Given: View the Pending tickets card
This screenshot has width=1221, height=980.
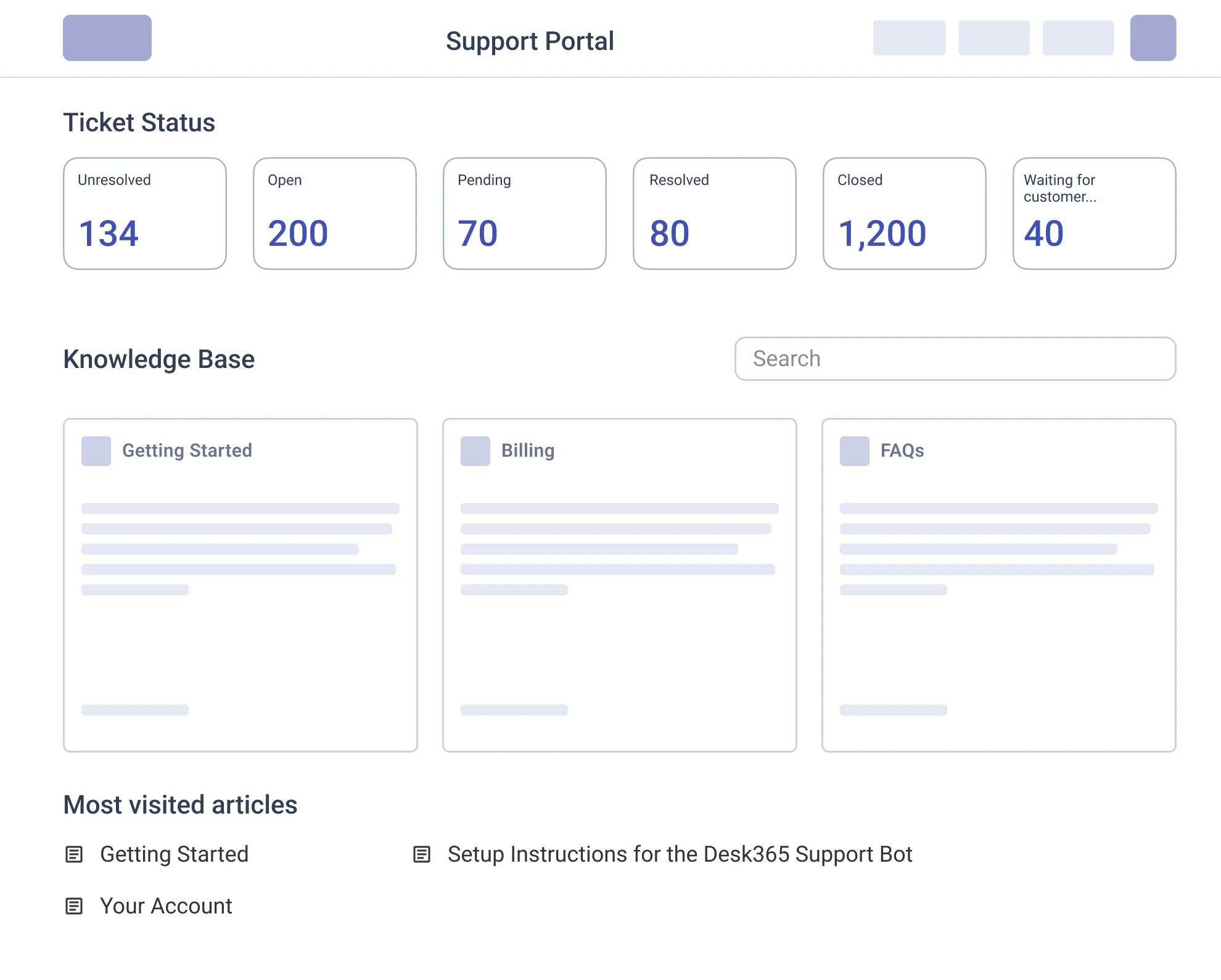Looking at the screenshot, I should coord(525,213).
